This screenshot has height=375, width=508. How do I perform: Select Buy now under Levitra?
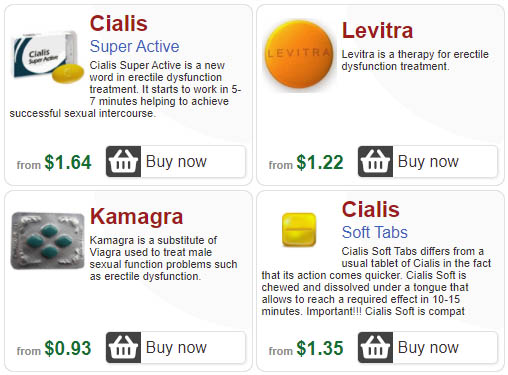tap(428, 162)
